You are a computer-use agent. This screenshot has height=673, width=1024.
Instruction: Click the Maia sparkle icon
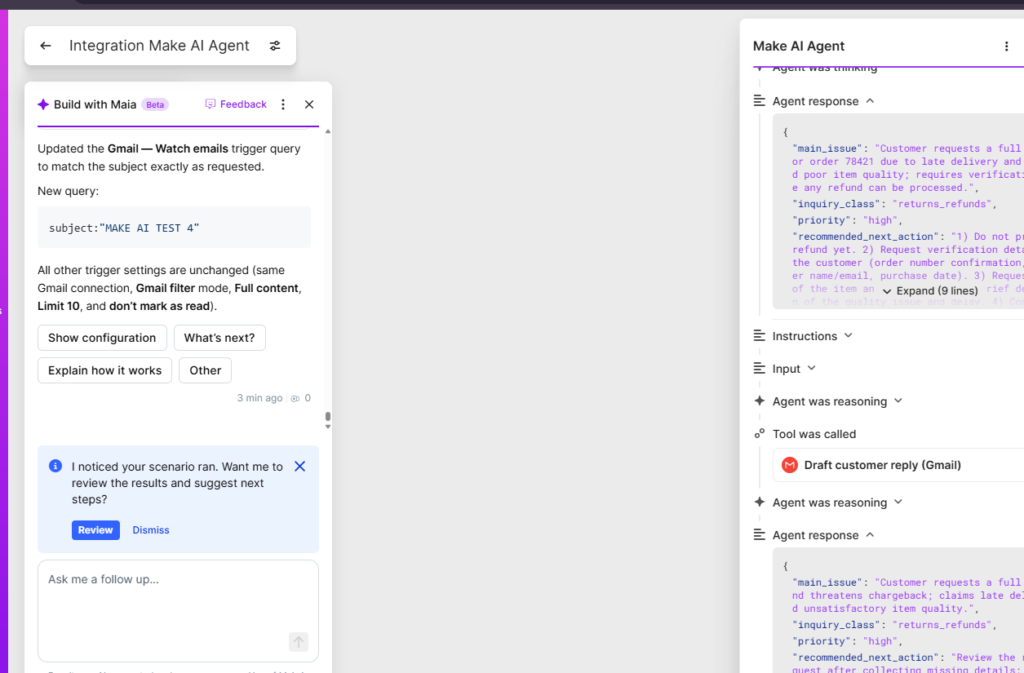pos(43,104)
